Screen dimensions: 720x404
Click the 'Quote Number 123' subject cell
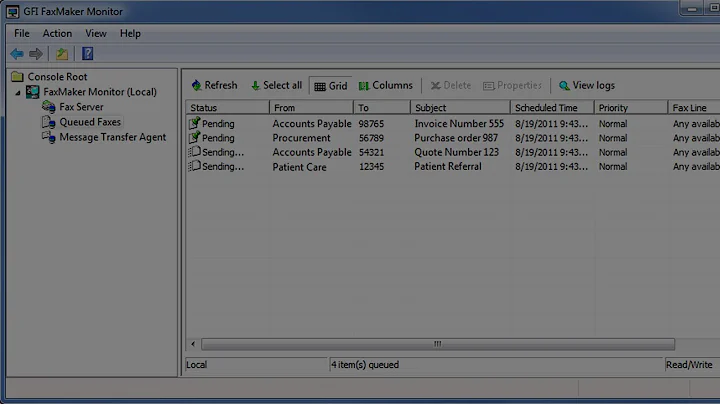[456, 152]
